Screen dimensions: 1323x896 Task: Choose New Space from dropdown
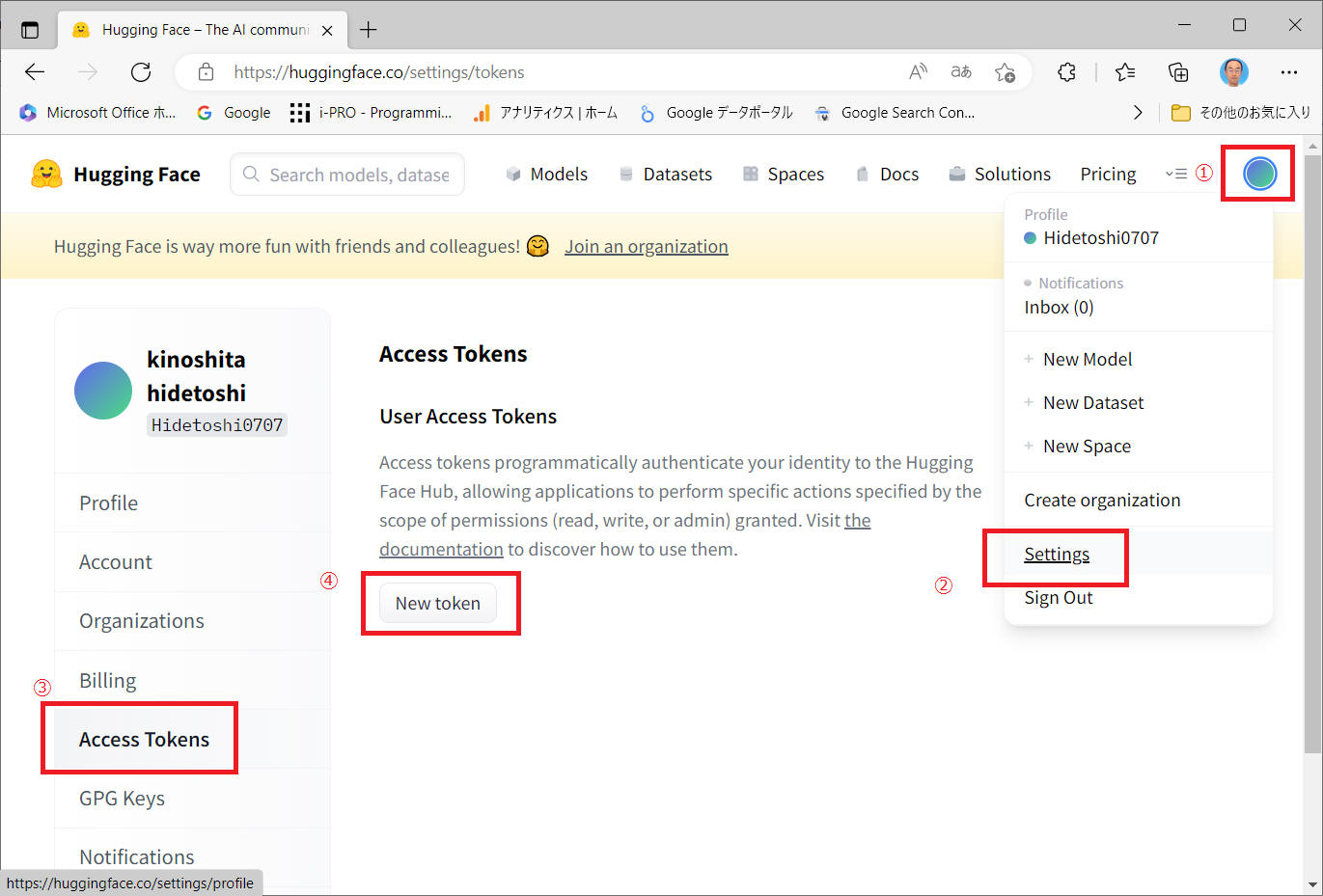tap(1139, 446)
